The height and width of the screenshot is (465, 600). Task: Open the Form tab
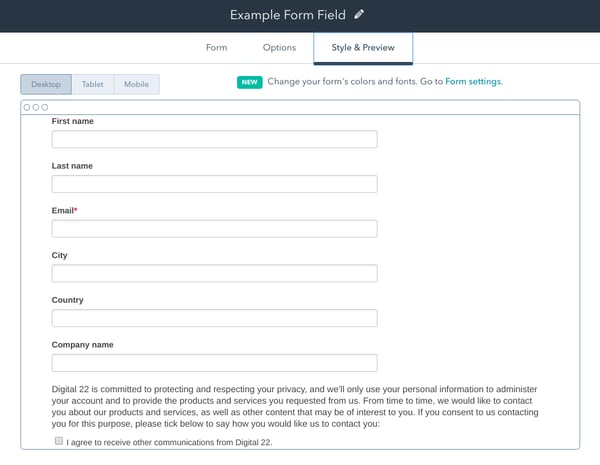click(x=217, y=48)
